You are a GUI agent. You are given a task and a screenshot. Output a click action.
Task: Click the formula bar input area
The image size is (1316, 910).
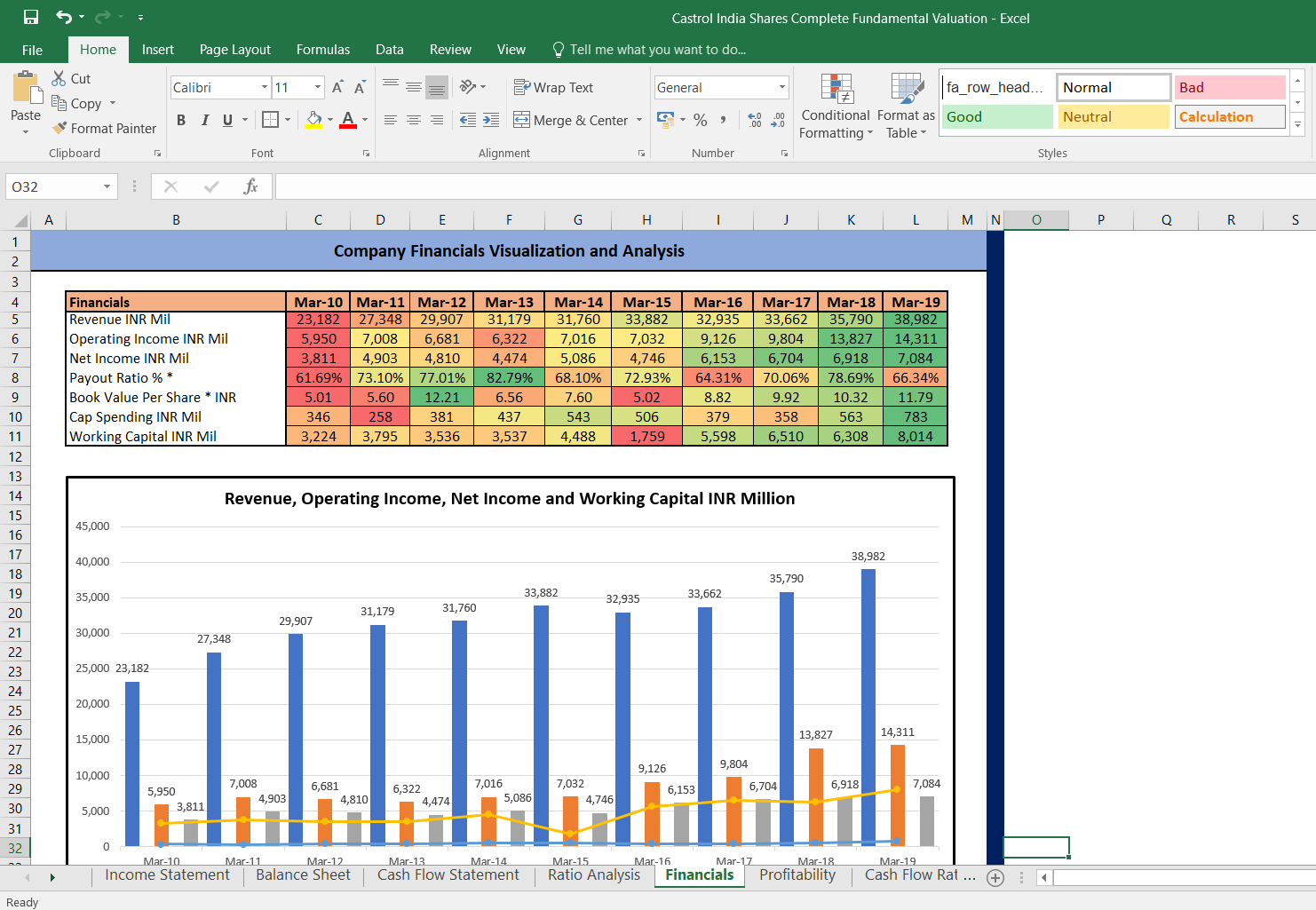795,186
